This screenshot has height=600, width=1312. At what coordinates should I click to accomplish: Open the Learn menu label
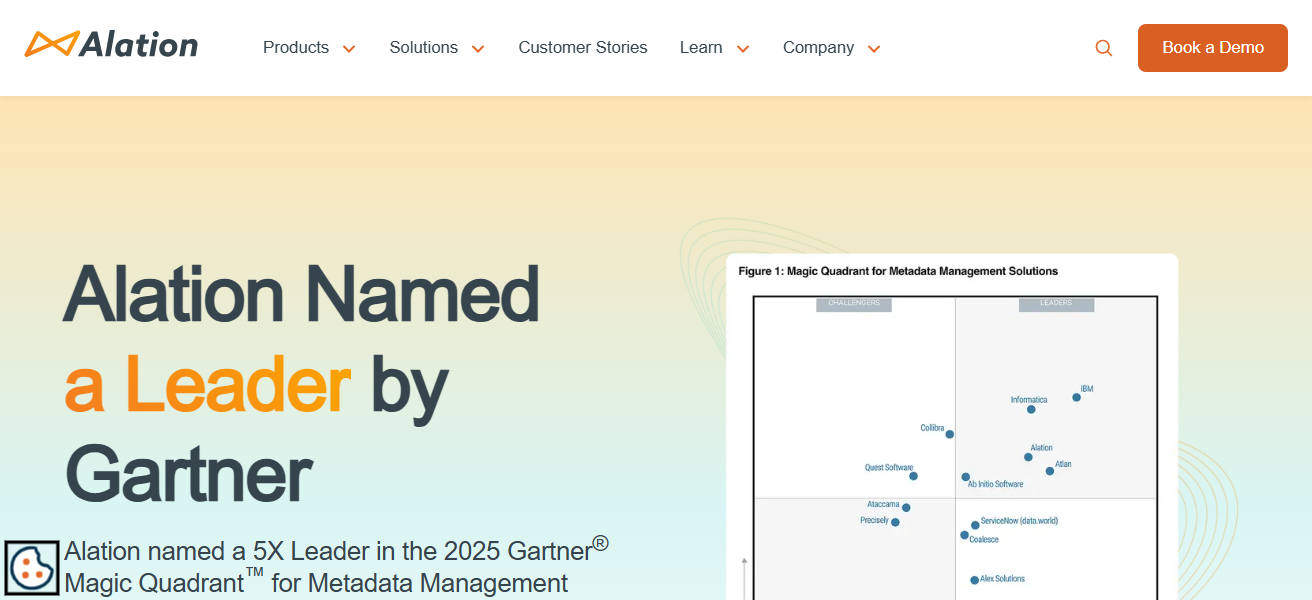coord(700,48)
